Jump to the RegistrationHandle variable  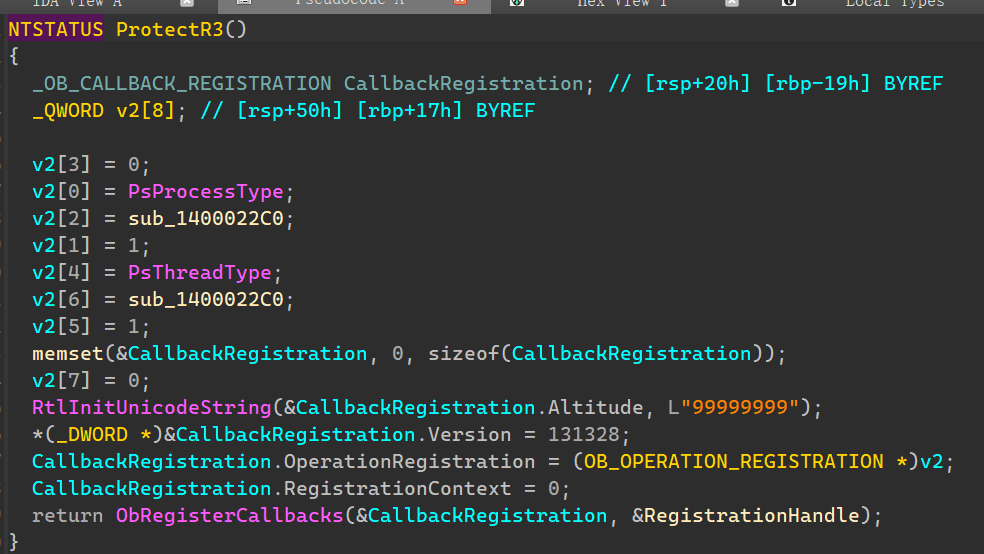coord(751,515)
